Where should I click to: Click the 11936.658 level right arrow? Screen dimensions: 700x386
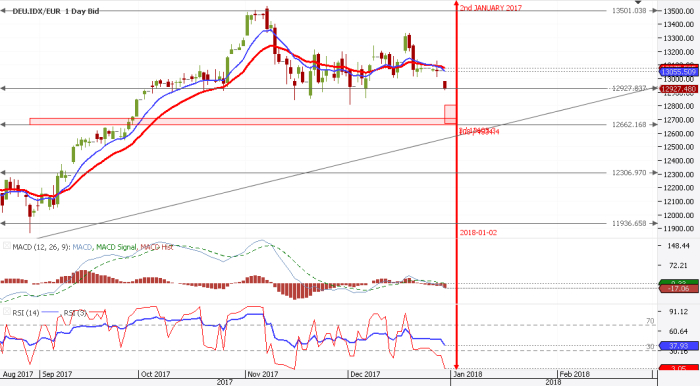coord(654,224)
